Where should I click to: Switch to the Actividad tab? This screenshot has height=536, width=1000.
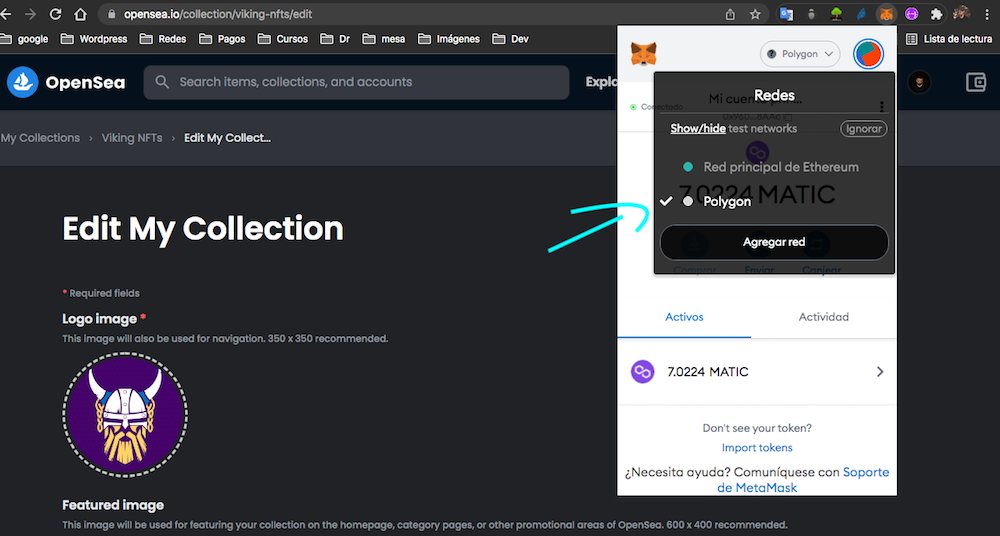pyautogui.click(x=824, y=317)
